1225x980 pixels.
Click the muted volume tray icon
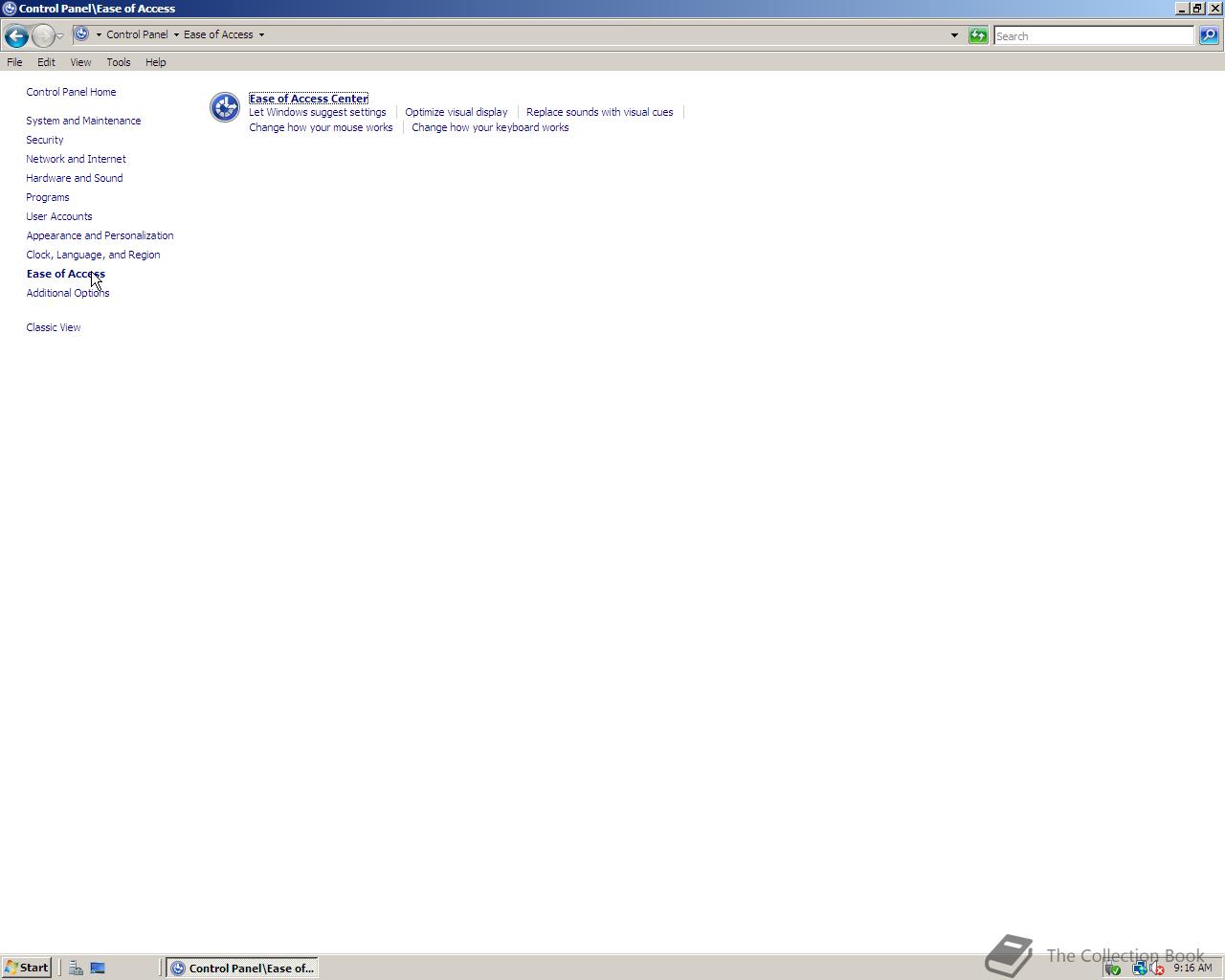(x=1156, y=969)
